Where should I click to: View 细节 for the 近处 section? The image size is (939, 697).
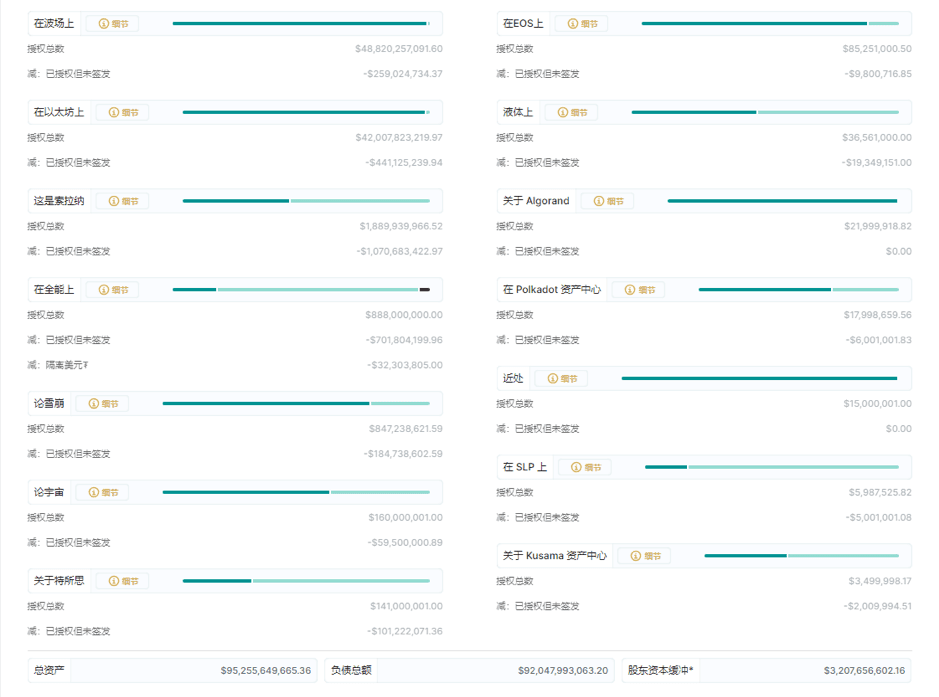[561, 379]
